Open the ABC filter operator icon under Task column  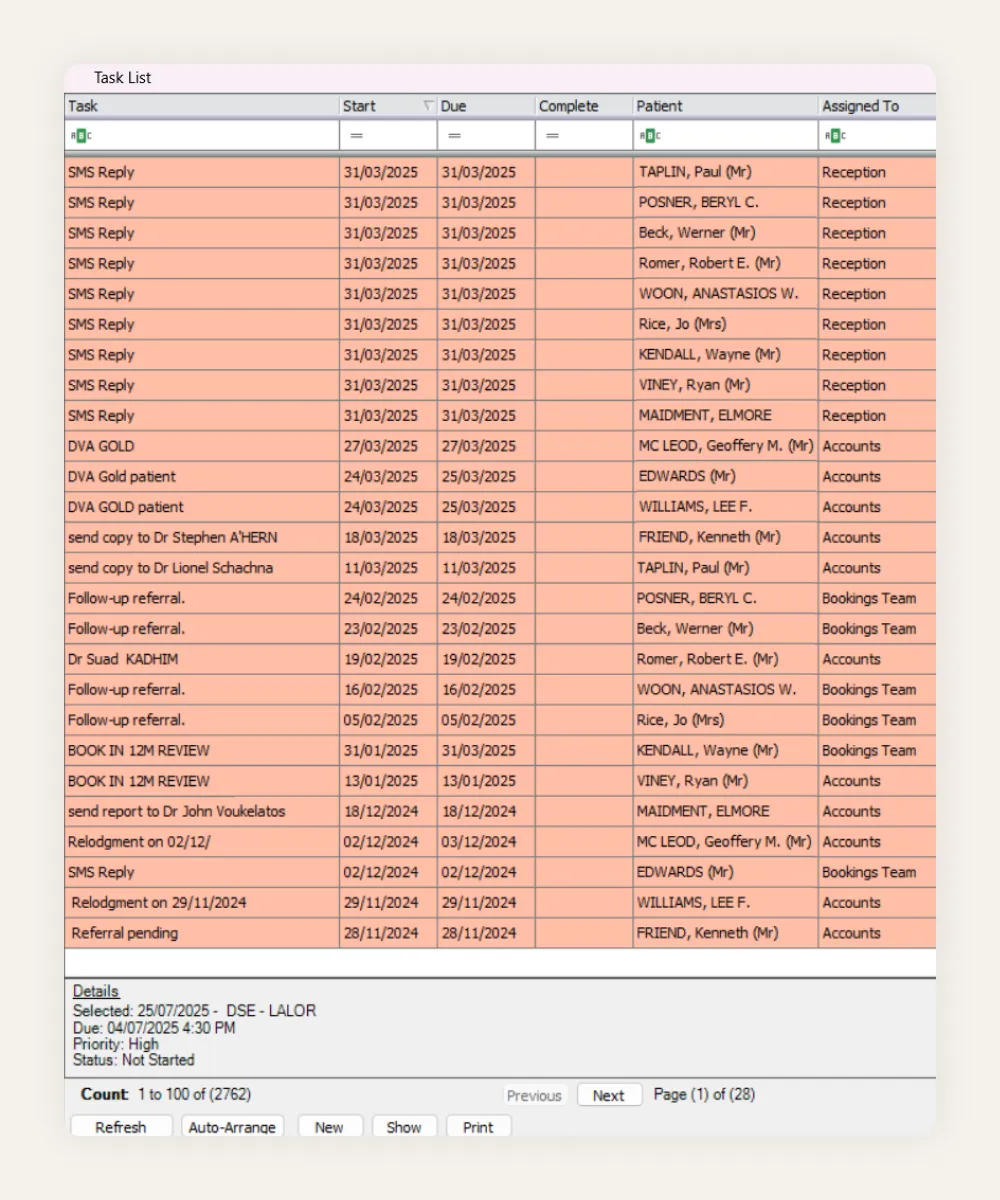tap(80, 135)
